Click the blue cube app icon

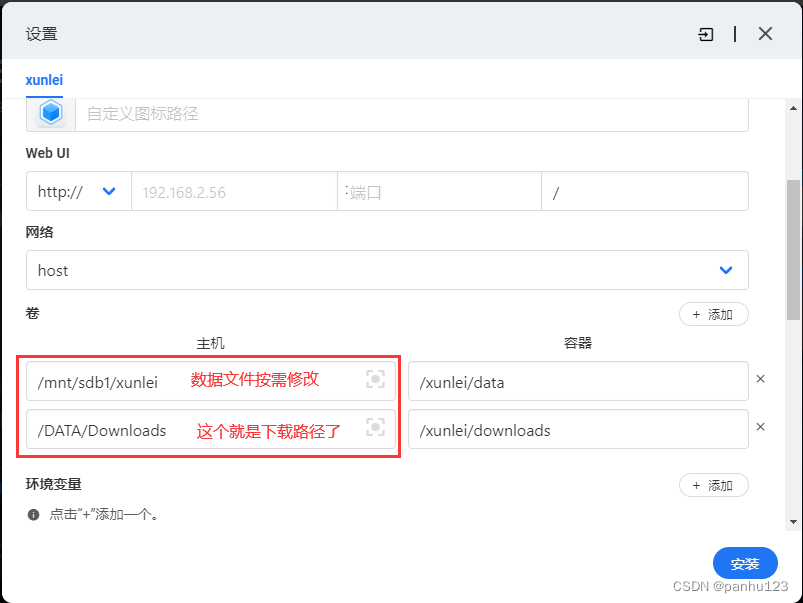pyautogui.click(x=51, y=113)
